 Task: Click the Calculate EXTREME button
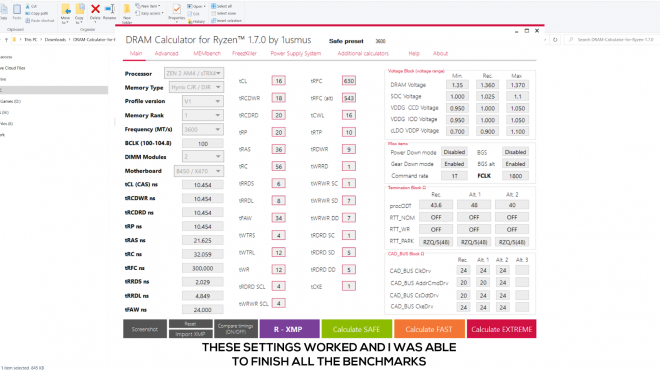501,329
